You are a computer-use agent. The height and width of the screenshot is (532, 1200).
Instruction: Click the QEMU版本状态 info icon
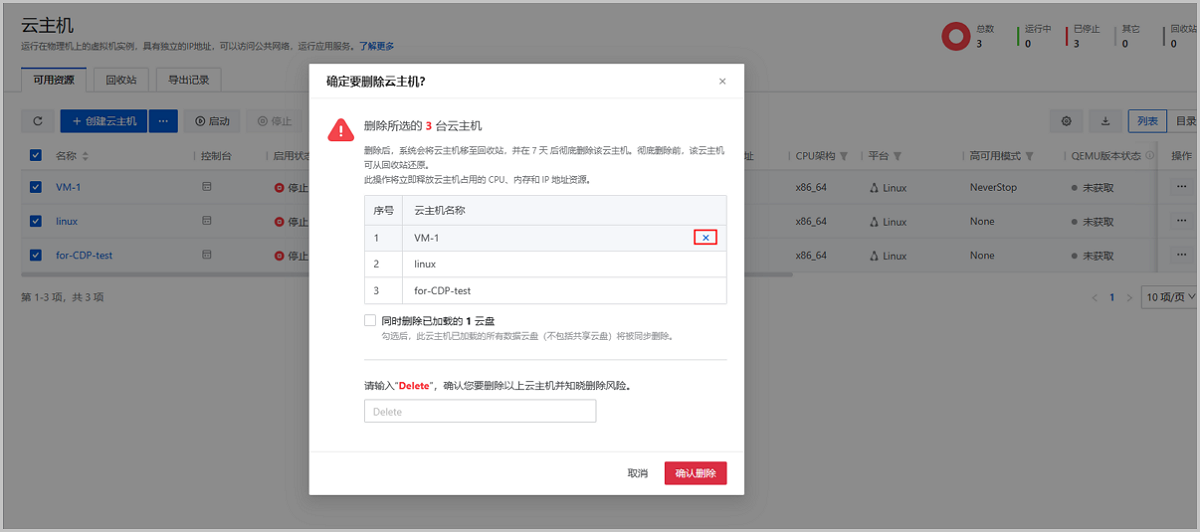[x=1149, y=156]
